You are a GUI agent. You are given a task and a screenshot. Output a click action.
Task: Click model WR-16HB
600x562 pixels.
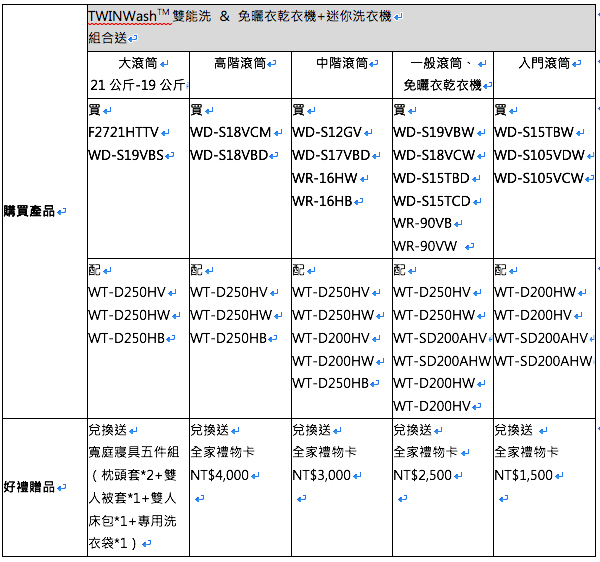pyautogui.click(x=322, y=201)
